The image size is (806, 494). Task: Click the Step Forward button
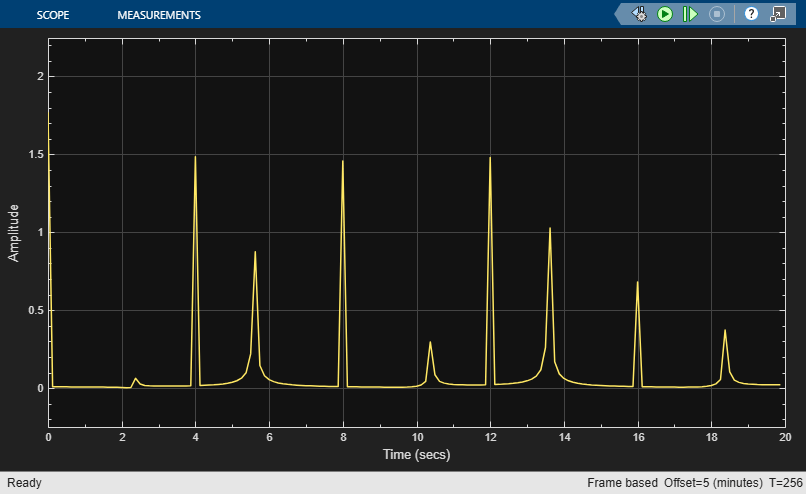(690, 14)
